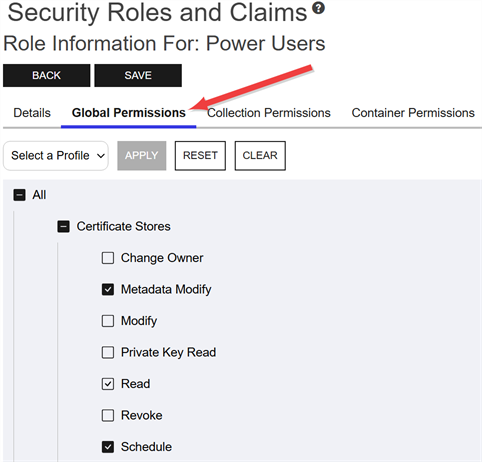The height and width of the screenshot is (462, 482).
Task: Collapse the Certificate Stores node
Action: tap(63, 227)
